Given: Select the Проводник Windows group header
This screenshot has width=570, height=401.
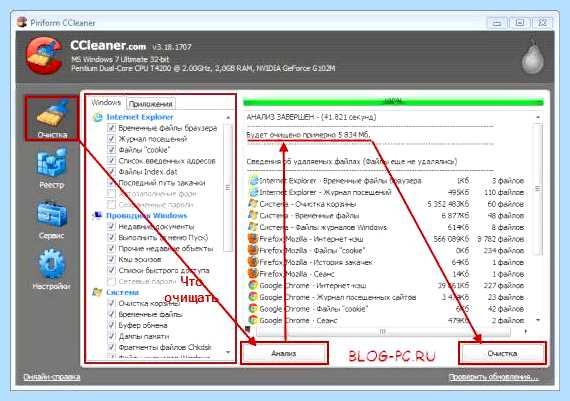Looking at the screenshot, I should (x=146, y=216).
